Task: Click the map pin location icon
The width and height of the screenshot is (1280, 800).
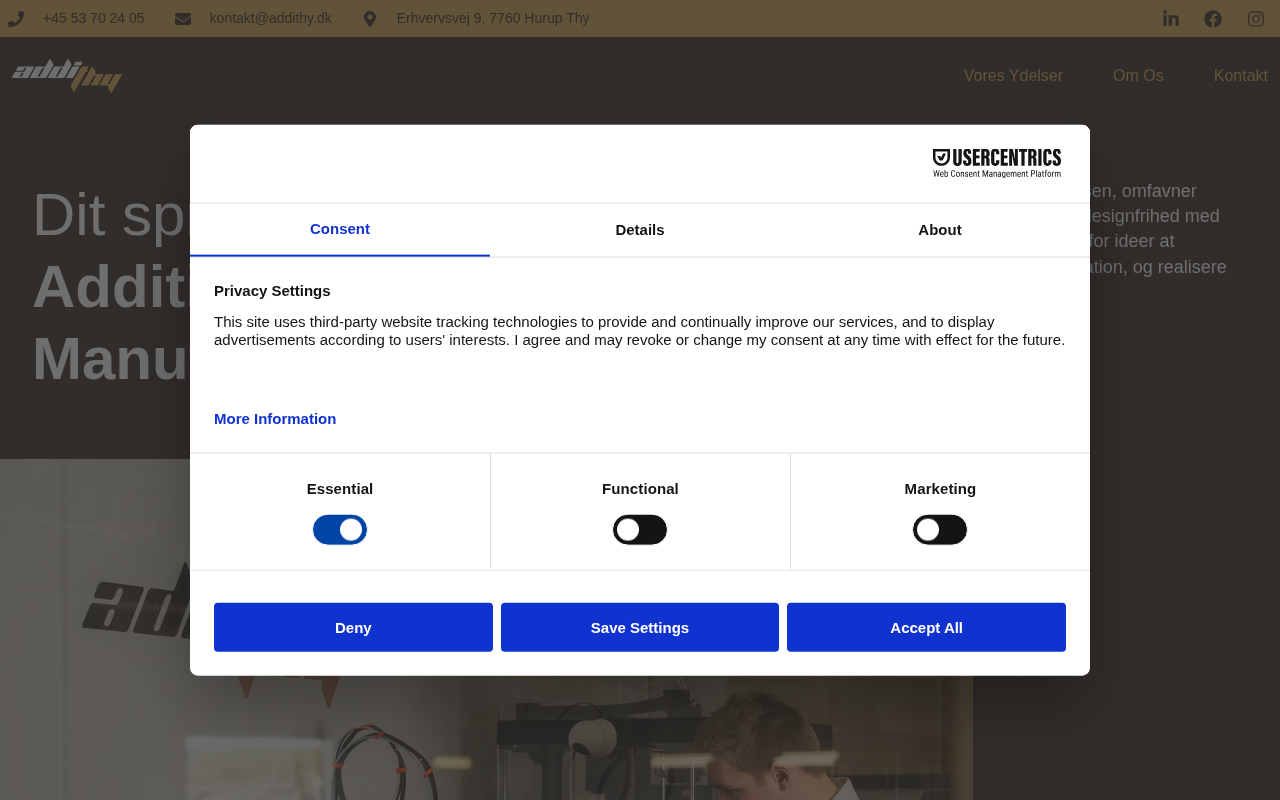Action: pyautogui.click(x=370, y=19)
